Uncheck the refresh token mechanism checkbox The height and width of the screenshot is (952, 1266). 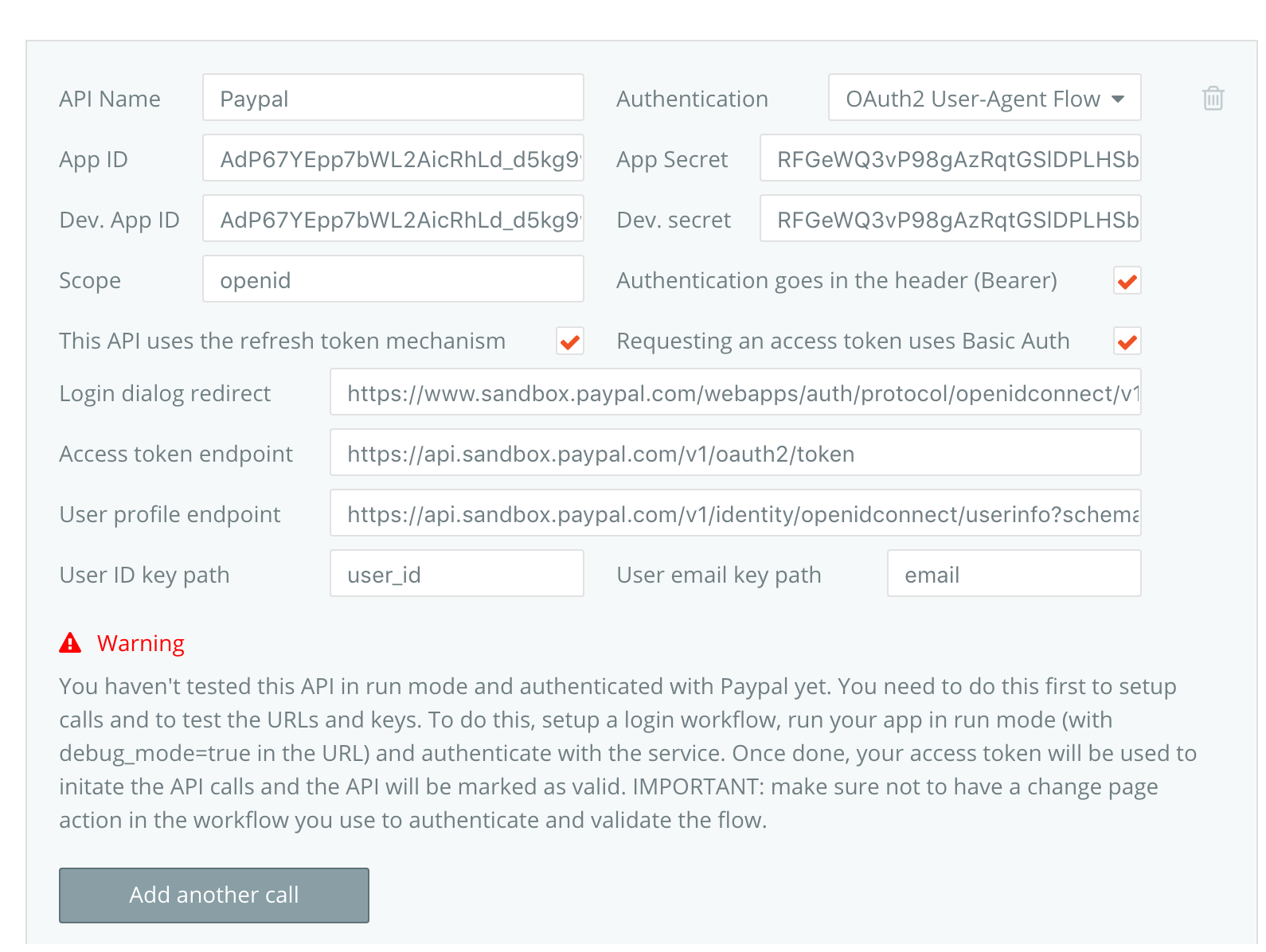coord(569,341)
